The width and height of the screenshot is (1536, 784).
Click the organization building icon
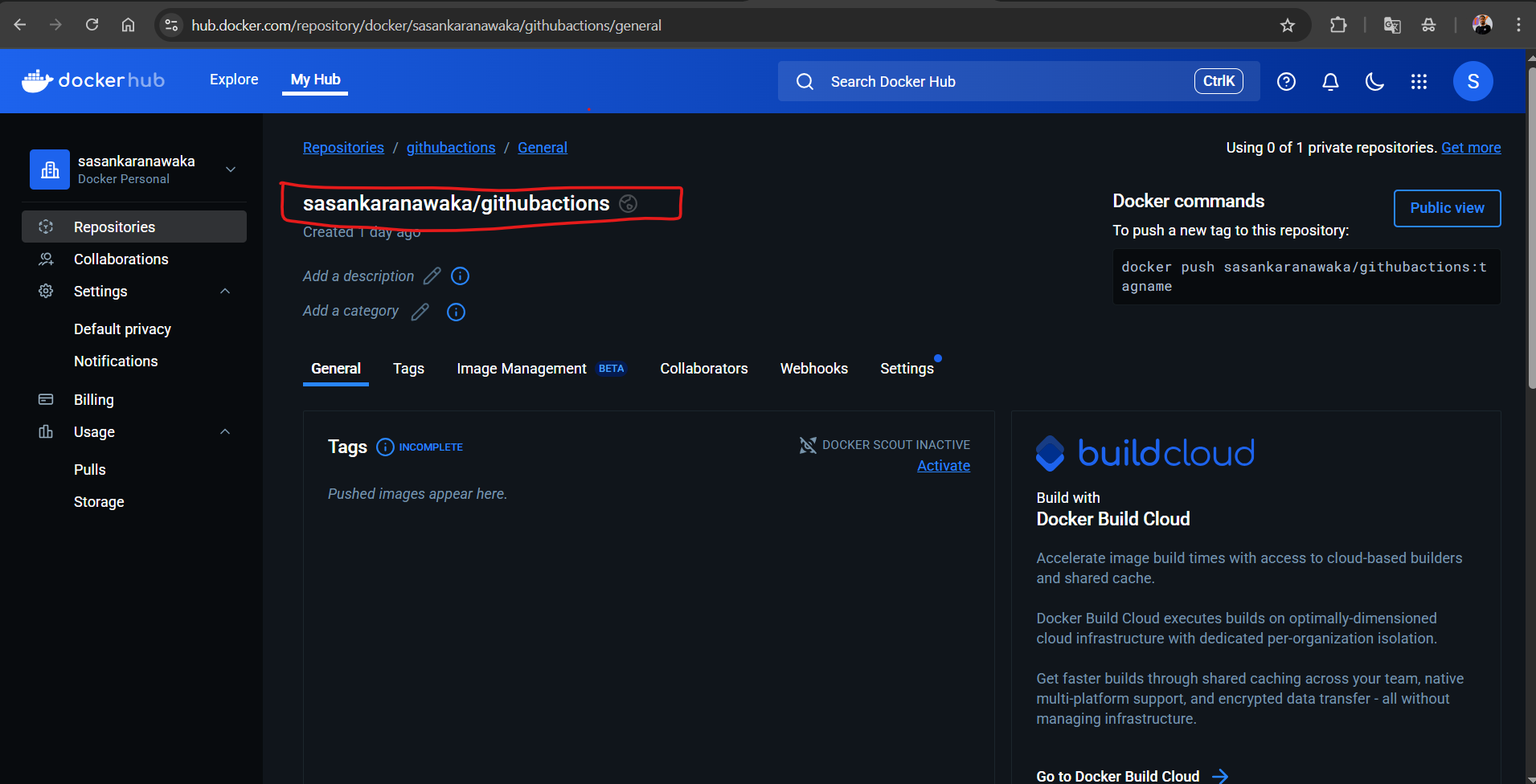pyautogui.click(x=50, y=169)
